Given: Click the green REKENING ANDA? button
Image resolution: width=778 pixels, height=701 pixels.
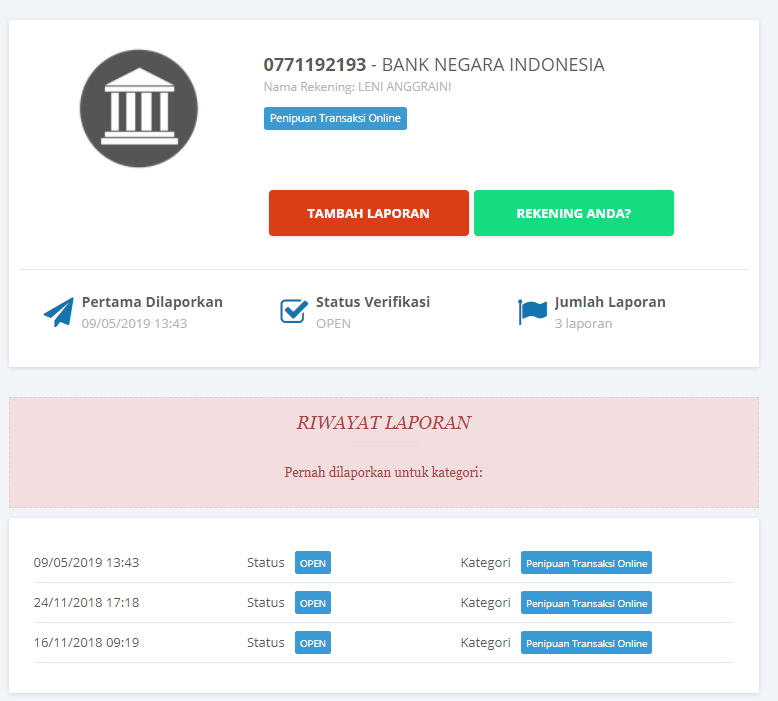Looking at the screenshot, I should [x=574, y=213].
